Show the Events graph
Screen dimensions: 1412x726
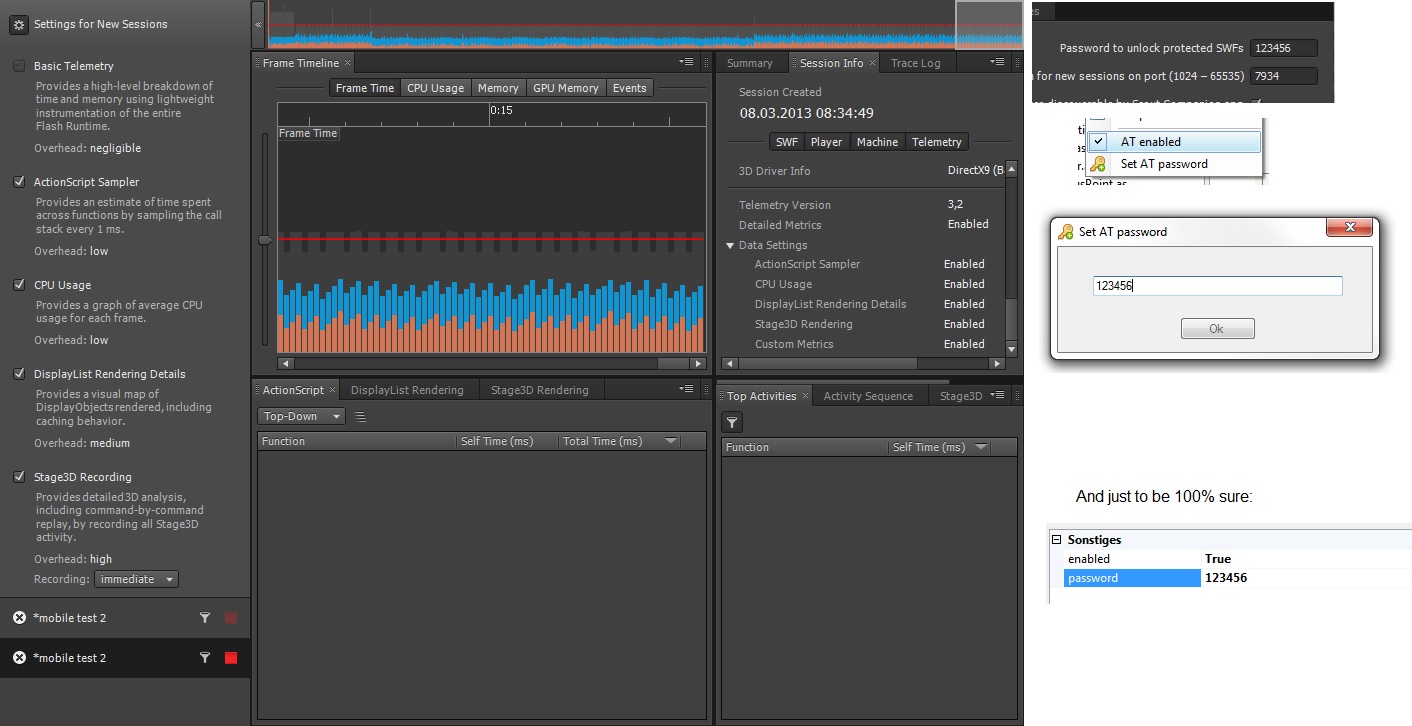click(630, 88)
